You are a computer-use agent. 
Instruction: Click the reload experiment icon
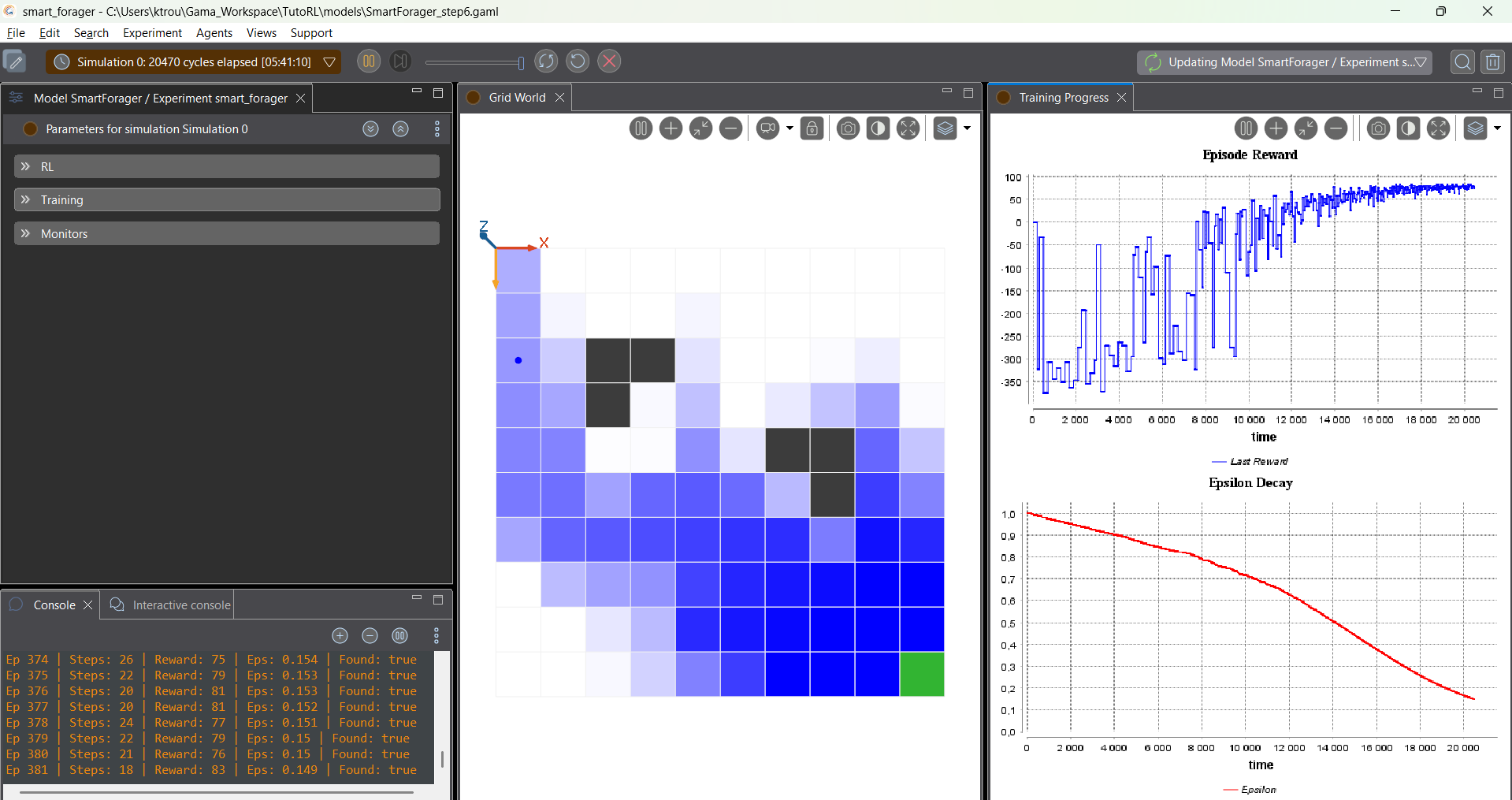[578, 61]
